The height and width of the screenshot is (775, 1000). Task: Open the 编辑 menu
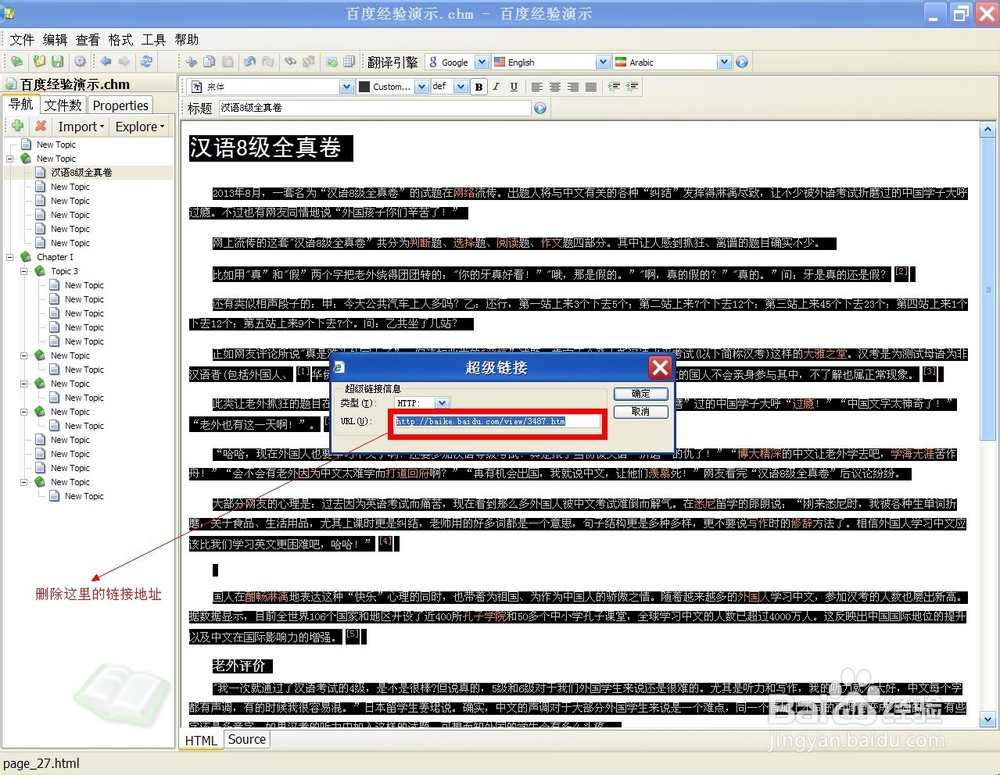pyautogui.click(x=55, y=40)
